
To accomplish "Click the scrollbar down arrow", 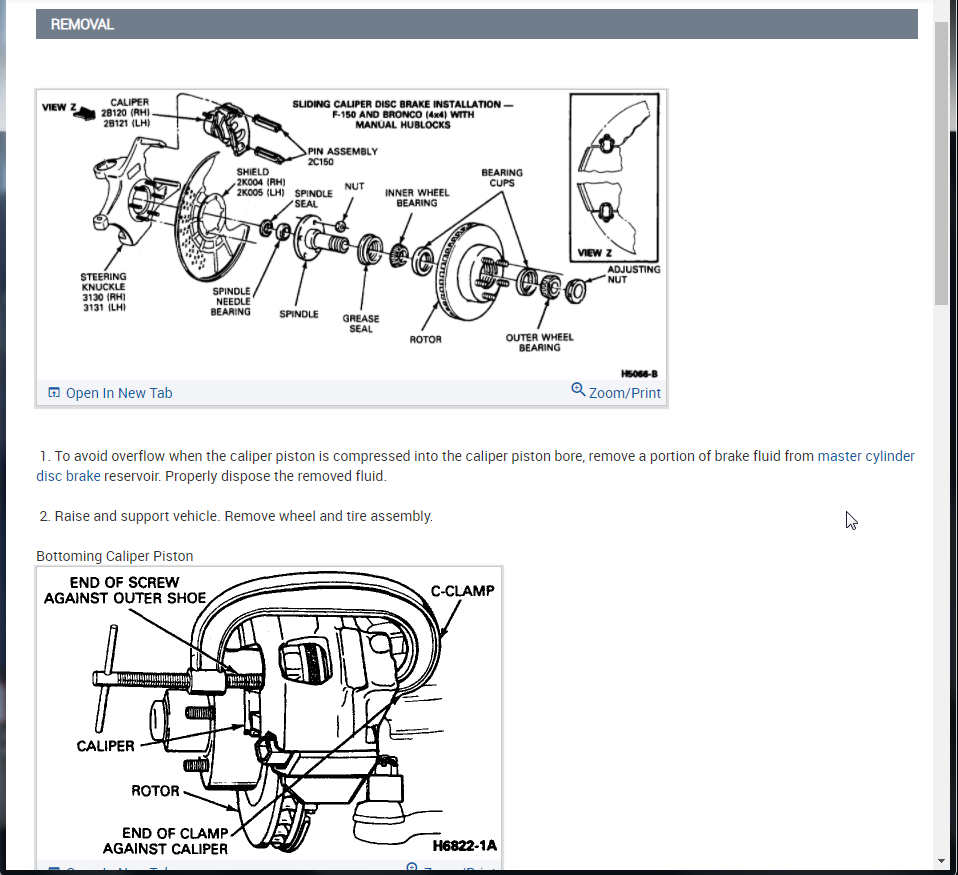I will [x=941, y=861].
